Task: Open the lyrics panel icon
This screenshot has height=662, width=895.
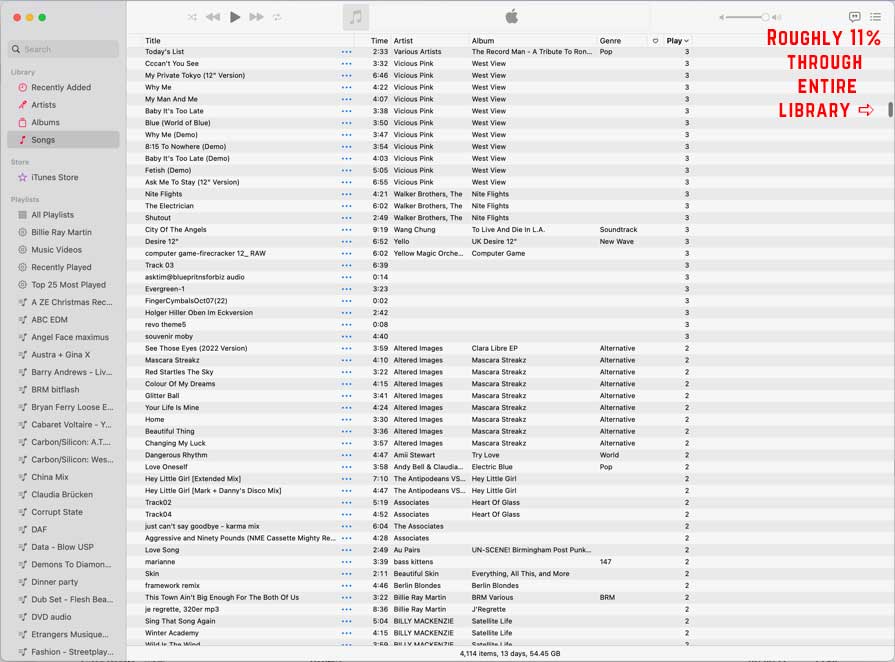Action: [854, 17]
